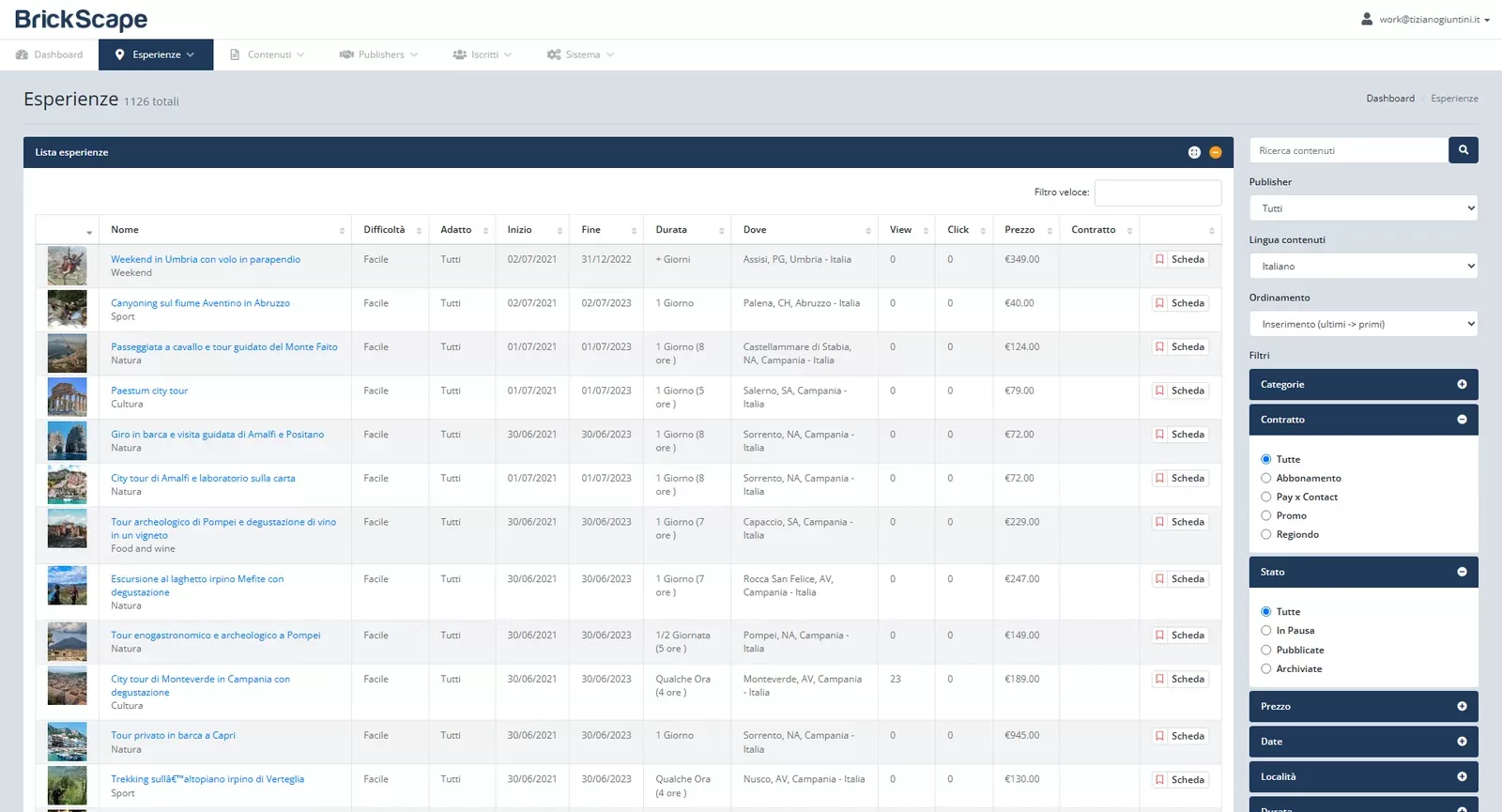This screenshot has height=812, width=1502.
Task: Sort table by Durata column arrows
Action: (721, 231)
